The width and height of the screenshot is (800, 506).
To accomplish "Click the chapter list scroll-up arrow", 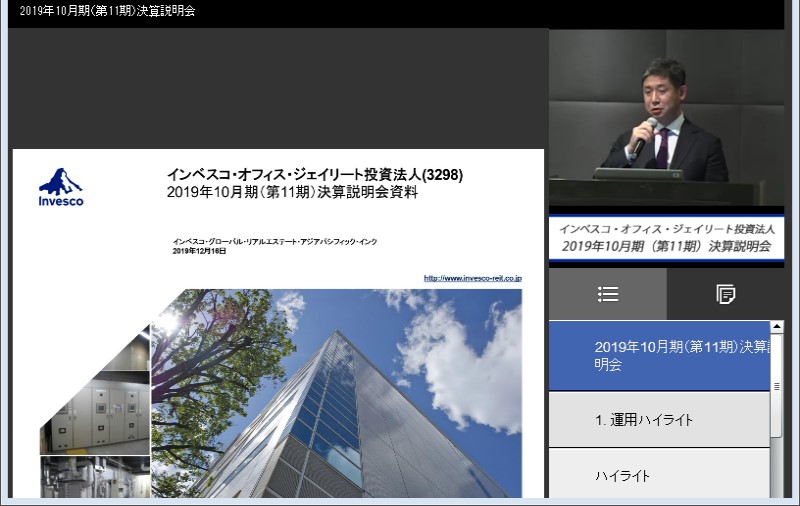I will tap(777, 326).
